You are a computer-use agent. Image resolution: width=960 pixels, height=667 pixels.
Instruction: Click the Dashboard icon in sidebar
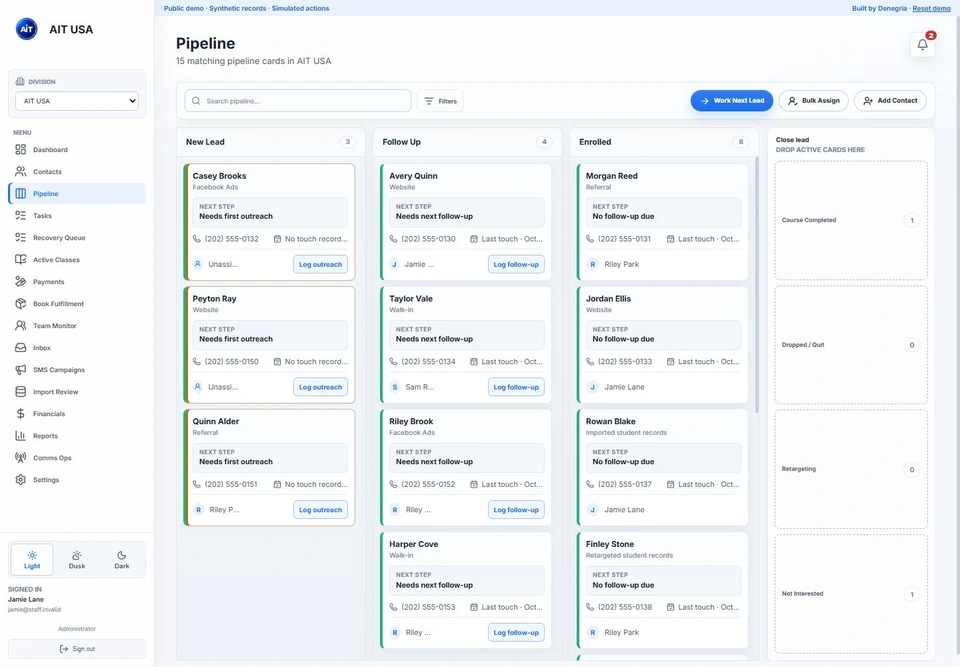click(x=21, y=149)
